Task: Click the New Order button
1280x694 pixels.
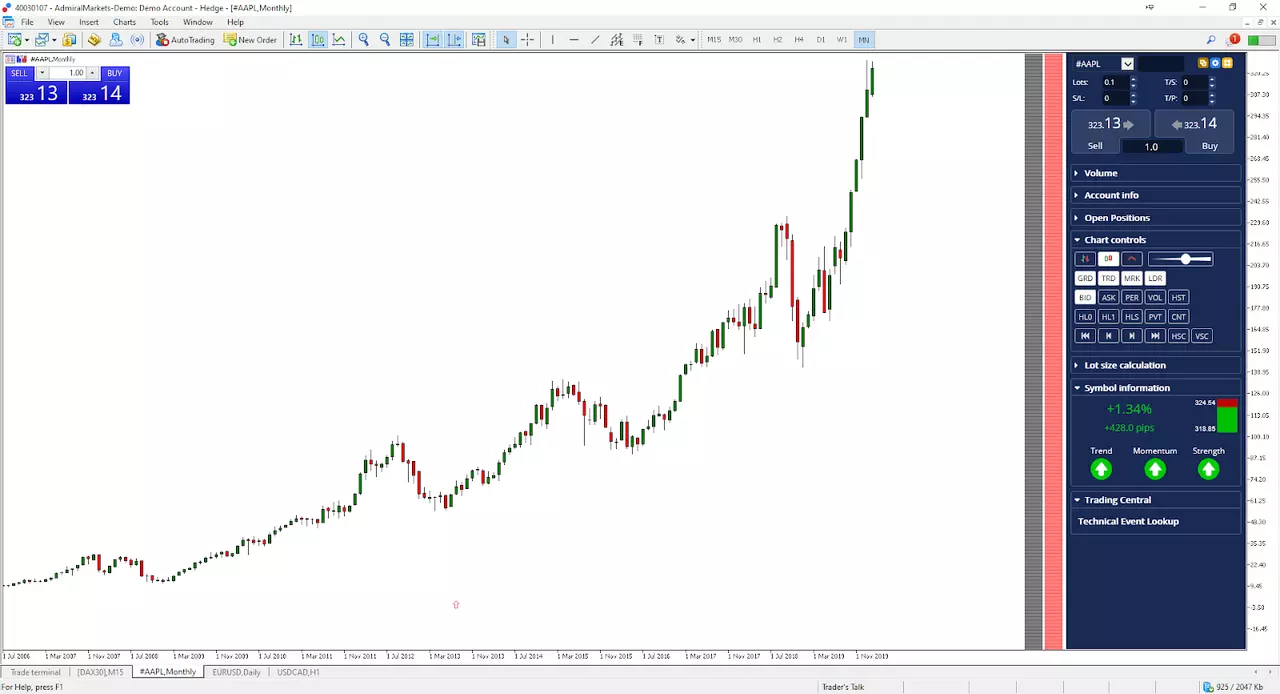Action: [x=250, y=40]
